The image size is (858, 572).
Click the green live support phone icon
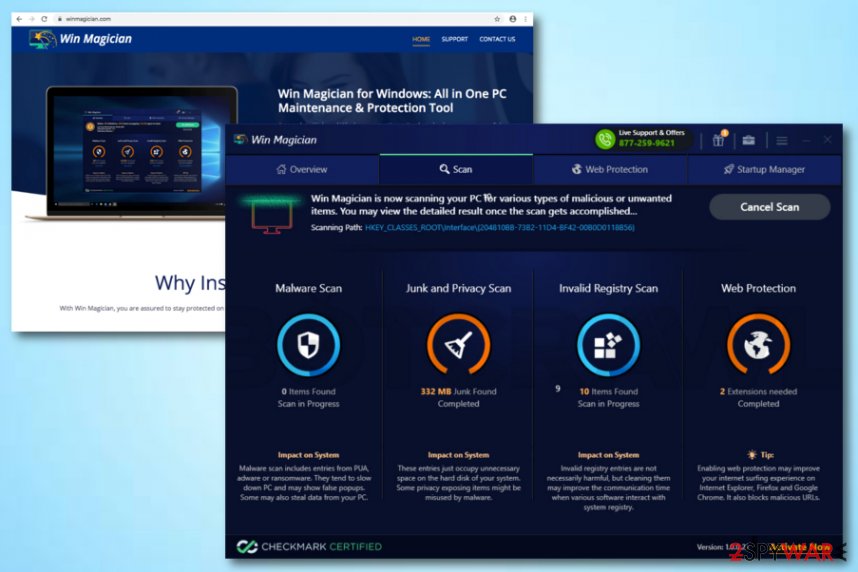click(604, 139)
